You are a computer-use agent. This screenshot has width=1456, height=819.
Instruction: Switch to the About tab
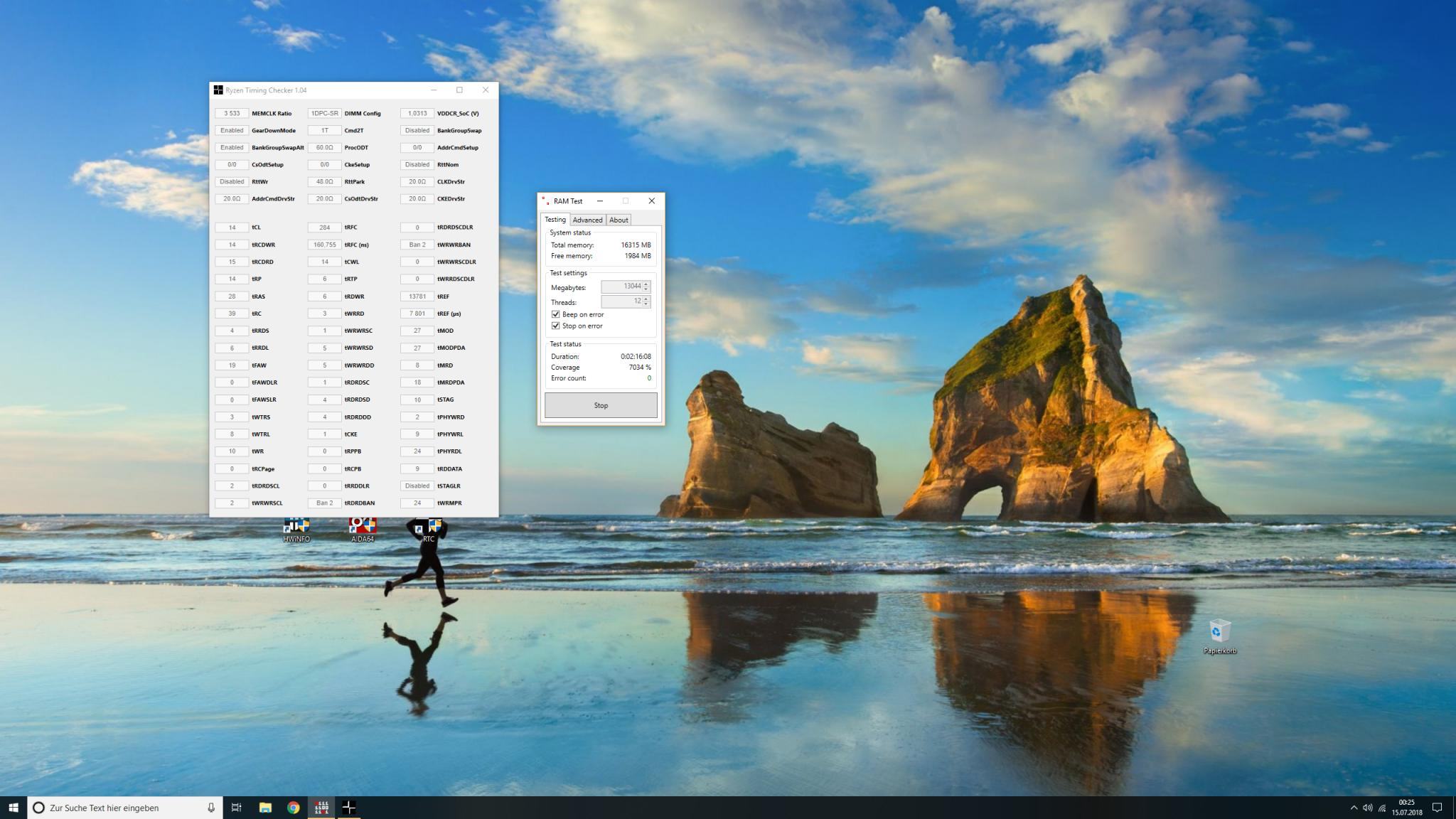(x=619, y=220)
